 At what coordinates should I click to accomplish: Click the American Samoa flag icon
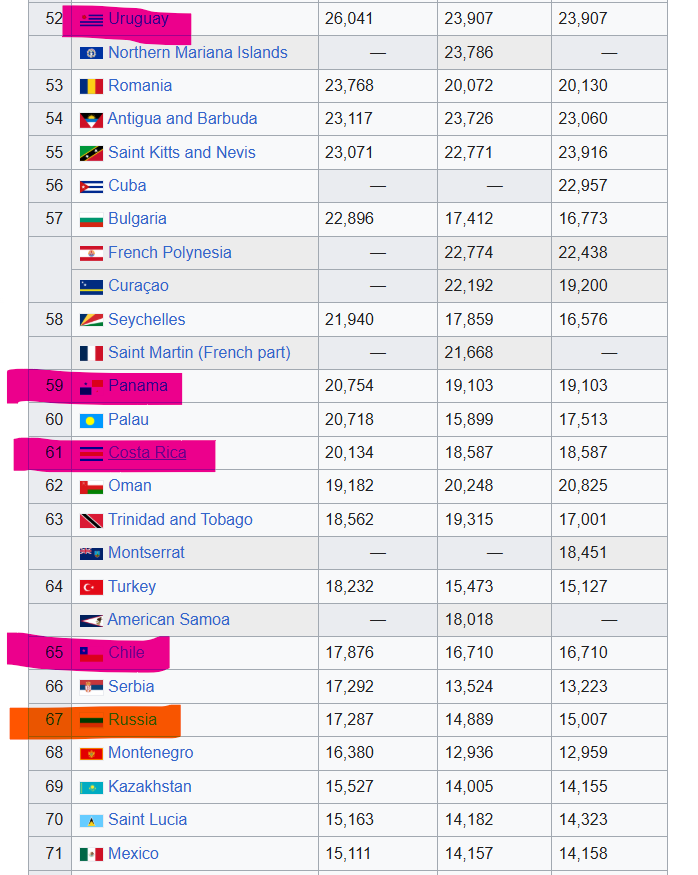[x=91, y=621]
